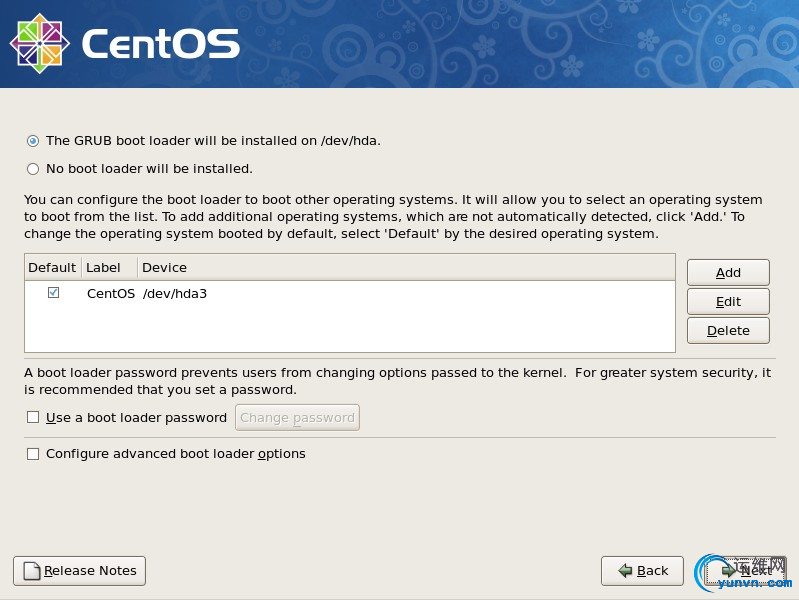799x600 pixels.
Task: Check 'Configure advanced boot loader options'
Action: click(33, 454)
